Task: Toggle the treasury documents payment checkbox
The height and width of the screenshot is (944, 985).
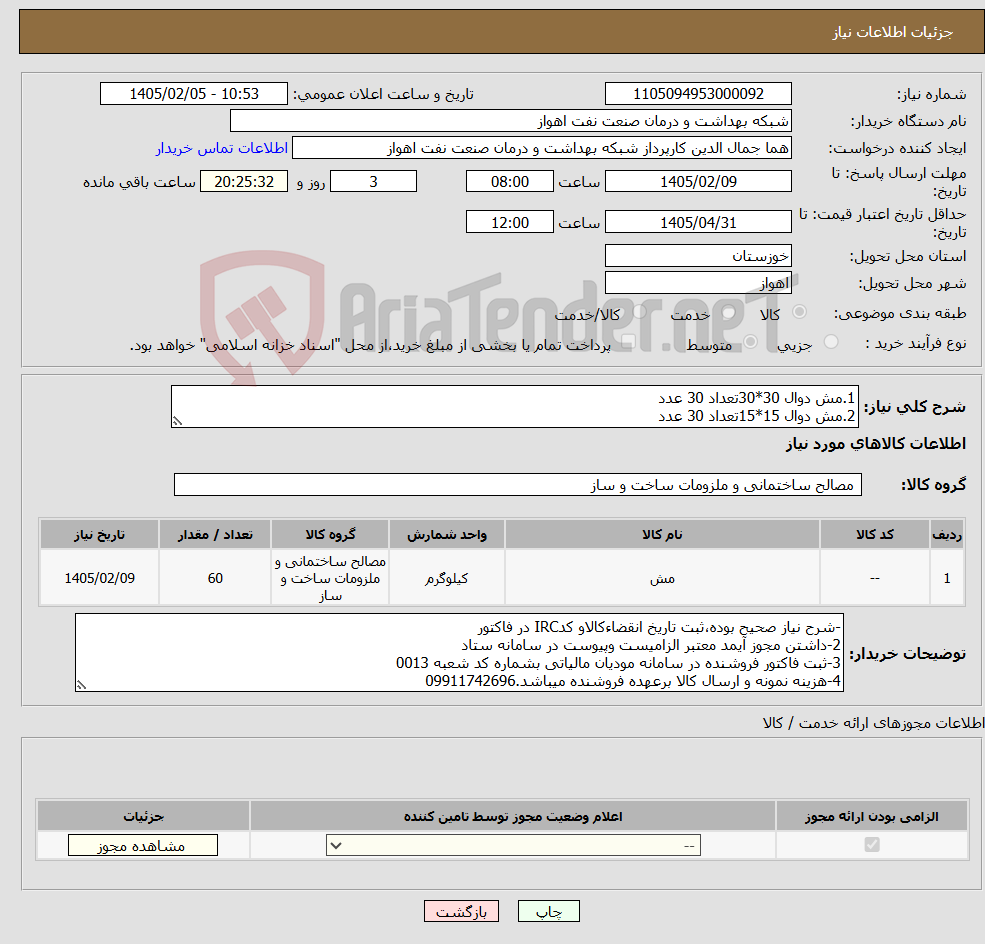Action: 628,342
